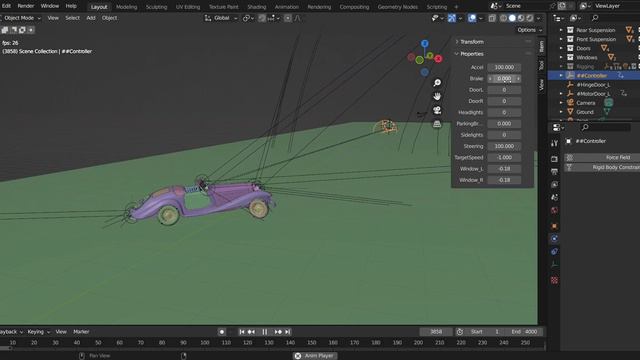Viewport: 640px width, 360px height.
Task: Select wireframe viewport shading mode
Action: pyautogui.click(x=504, y=18)
